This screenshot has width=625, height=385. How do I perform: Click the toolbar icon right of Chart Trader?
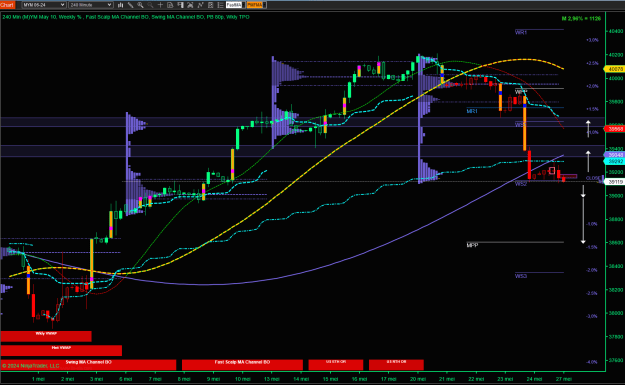tap(191, 5)
